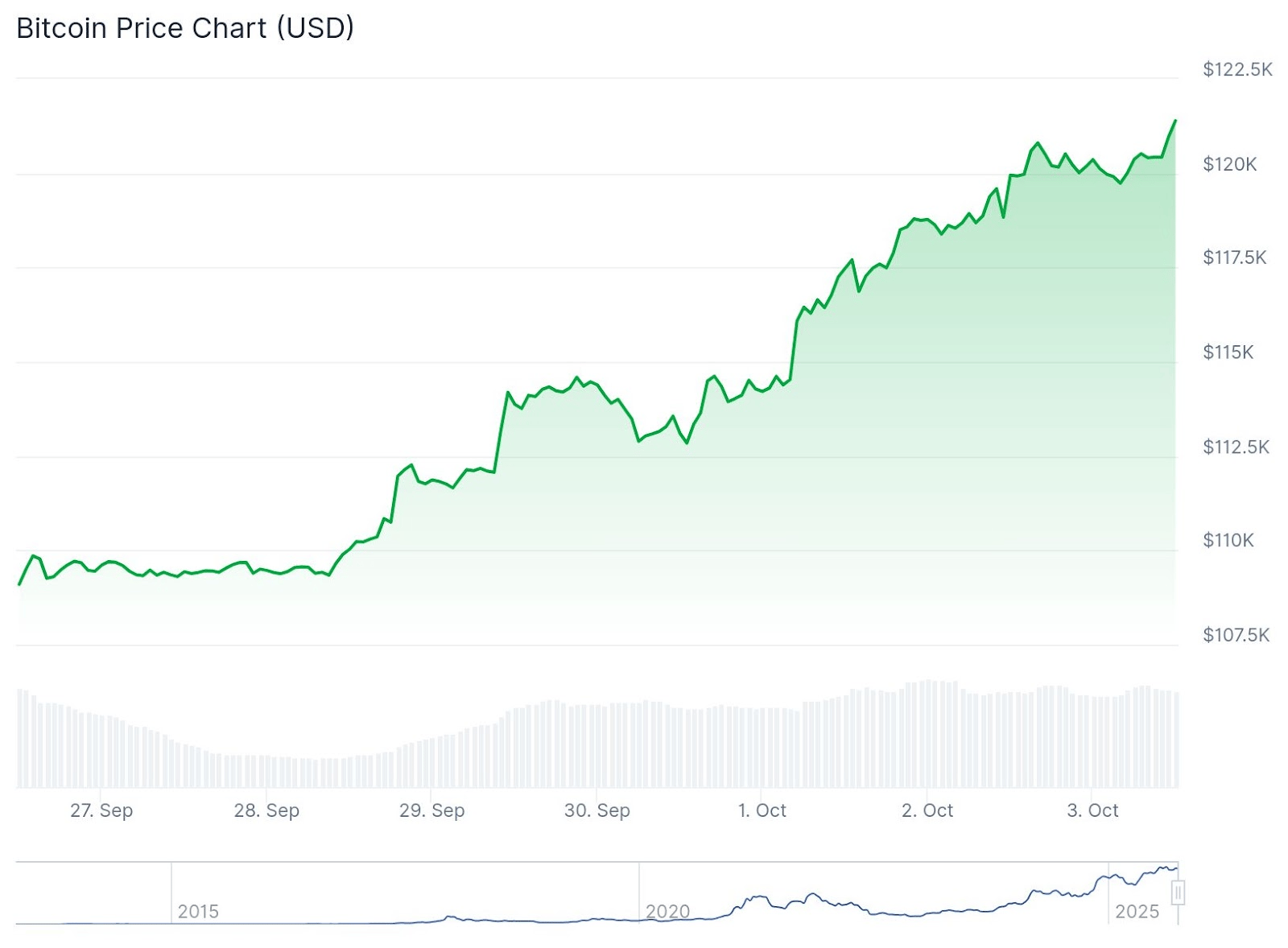Select the 30. Sep date label
Screen dimensions: 1288x948
coord(597,810)
